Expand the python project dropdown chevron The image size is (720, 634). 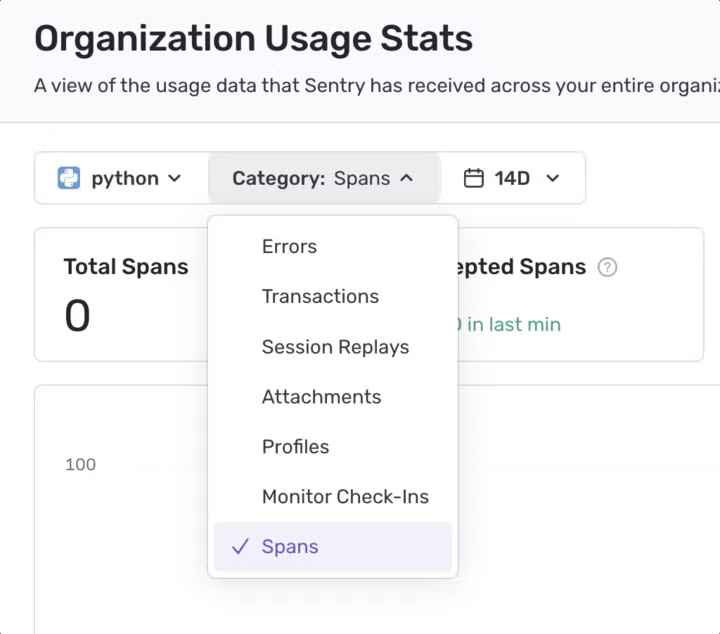pyautogui.click(x=175, y=178)
